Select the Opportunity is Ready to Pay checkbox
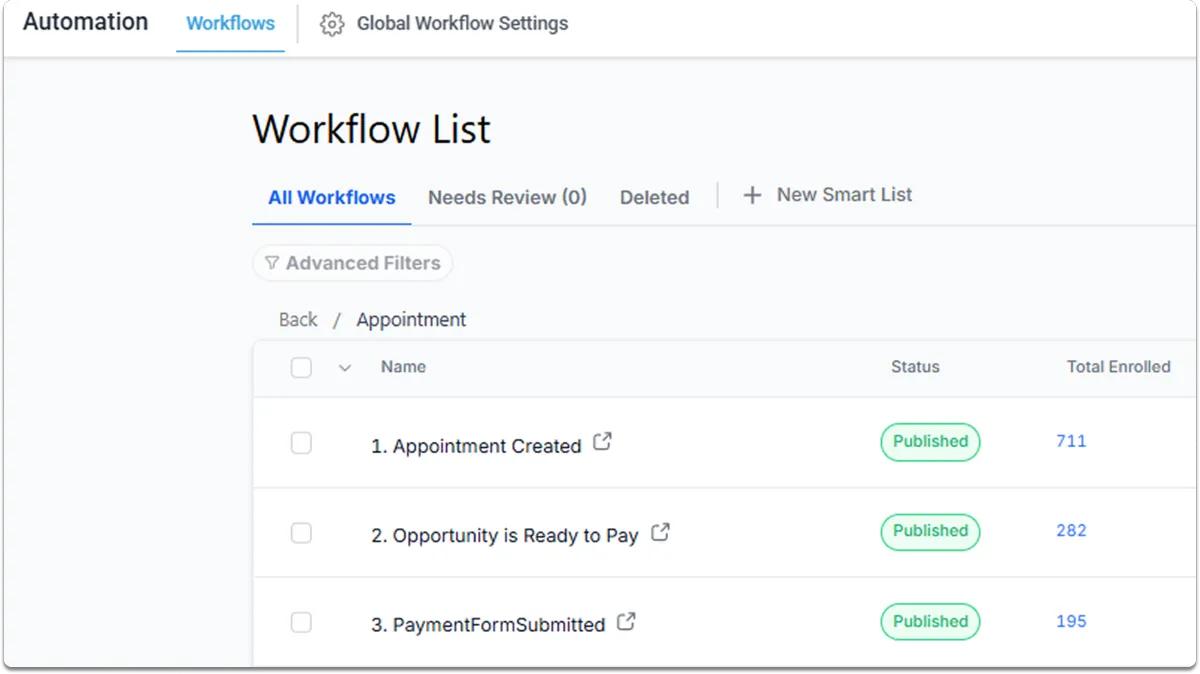This screenshot has height=674, width=1200. point(301,533)
